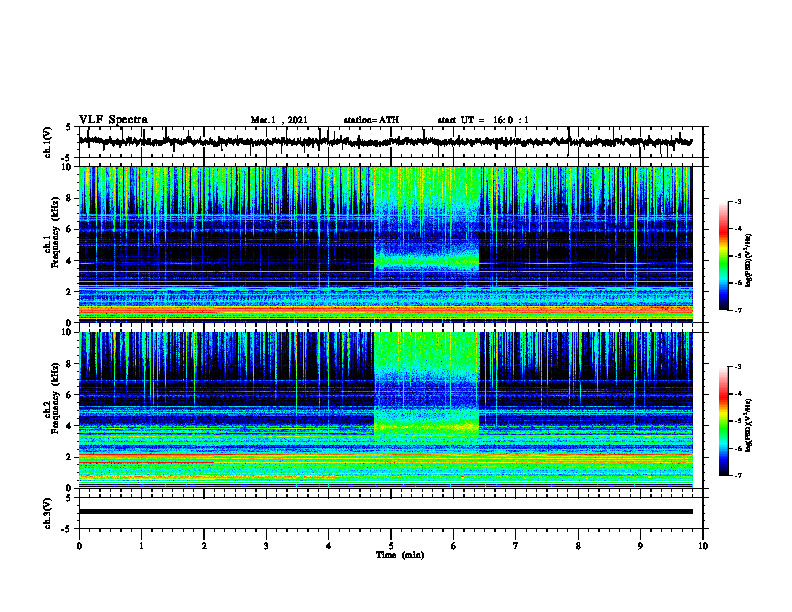Click time axis tick label 8
Viewport: 792px width, 612px height.
[x=578, y=546]
